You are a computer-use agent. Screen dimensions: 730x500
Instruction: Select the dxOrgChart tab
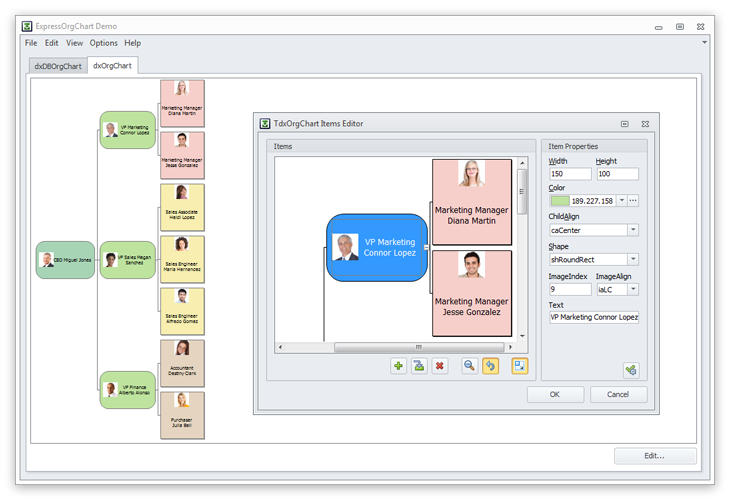tap(112, 66)
